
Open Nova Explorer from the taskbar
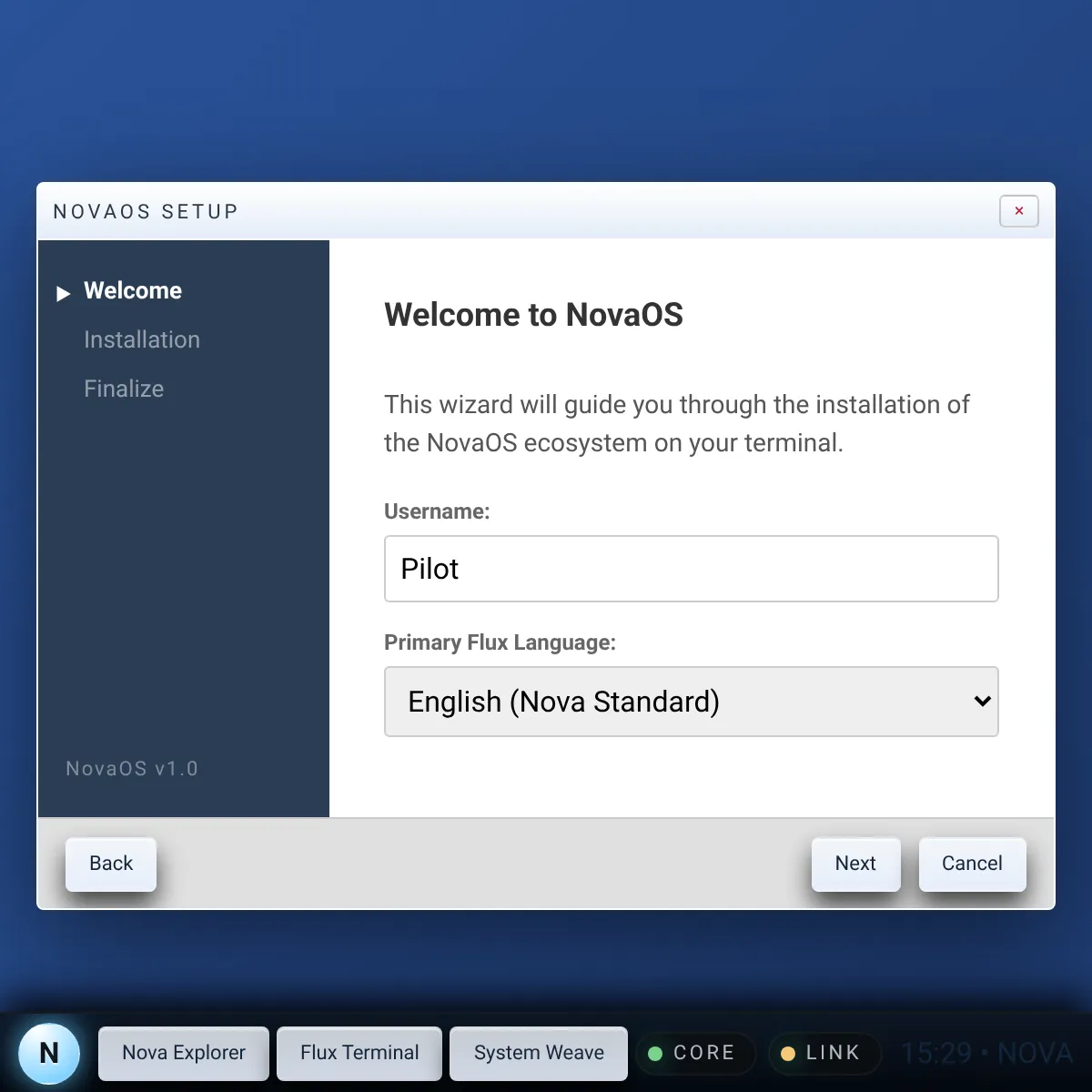(184, 1053)
